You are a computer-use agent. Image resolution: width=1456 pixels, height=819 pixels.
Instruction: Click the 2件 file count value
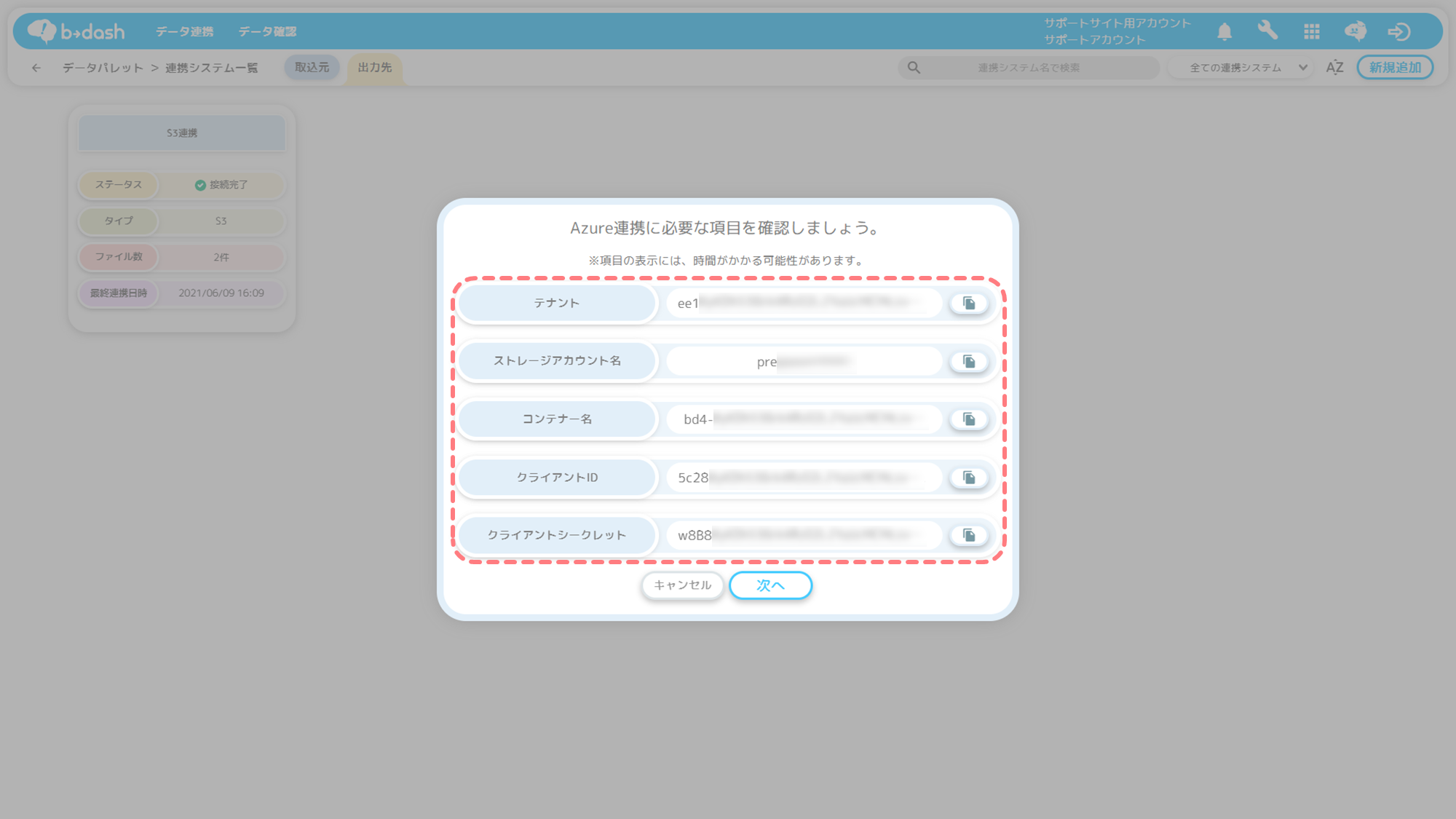coord(221,257)
